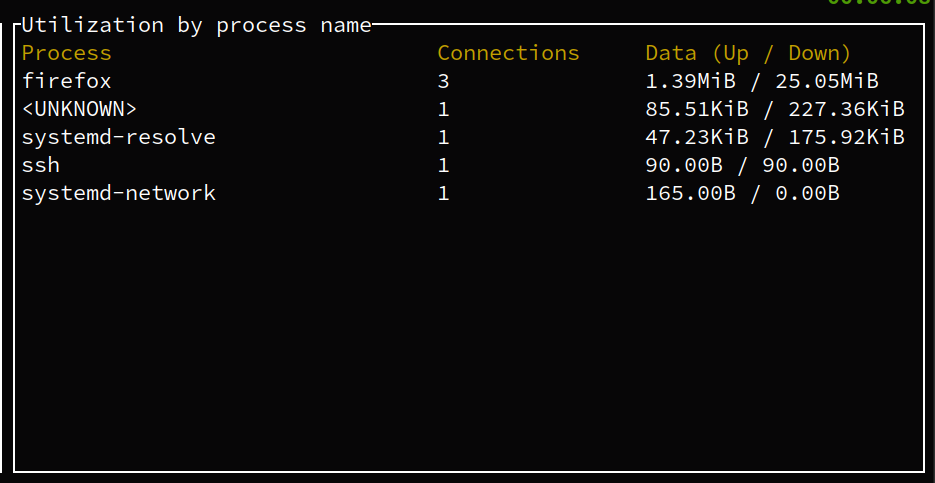Select the firefox process row name
Viewport: 935px width, 483px height.
[66, 81]
